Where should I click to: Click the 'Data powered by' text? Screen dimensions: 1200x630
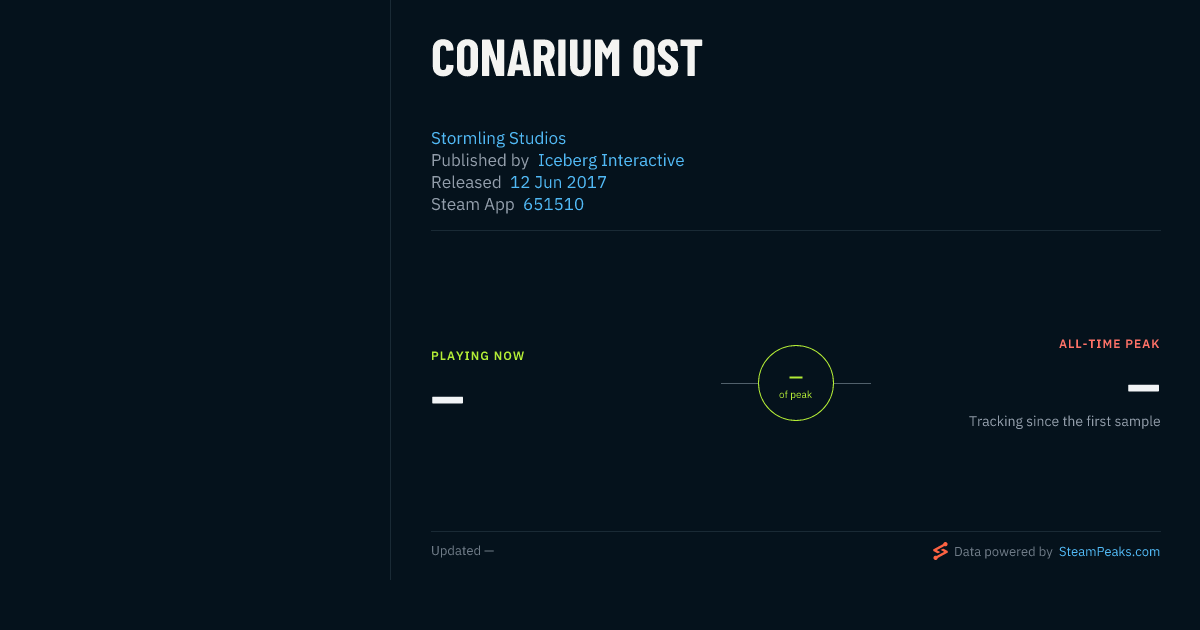(x=1003, y=551)
